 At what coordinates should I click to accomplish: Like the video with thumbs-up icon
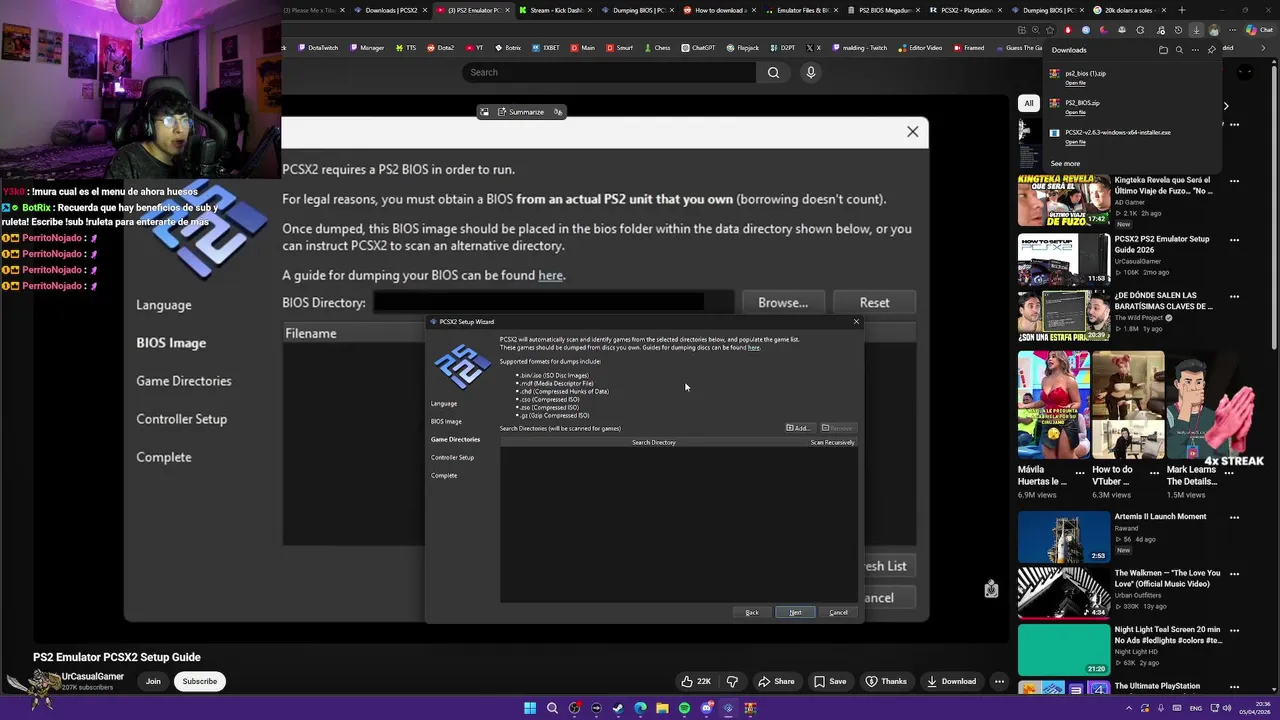coord(695,681)
